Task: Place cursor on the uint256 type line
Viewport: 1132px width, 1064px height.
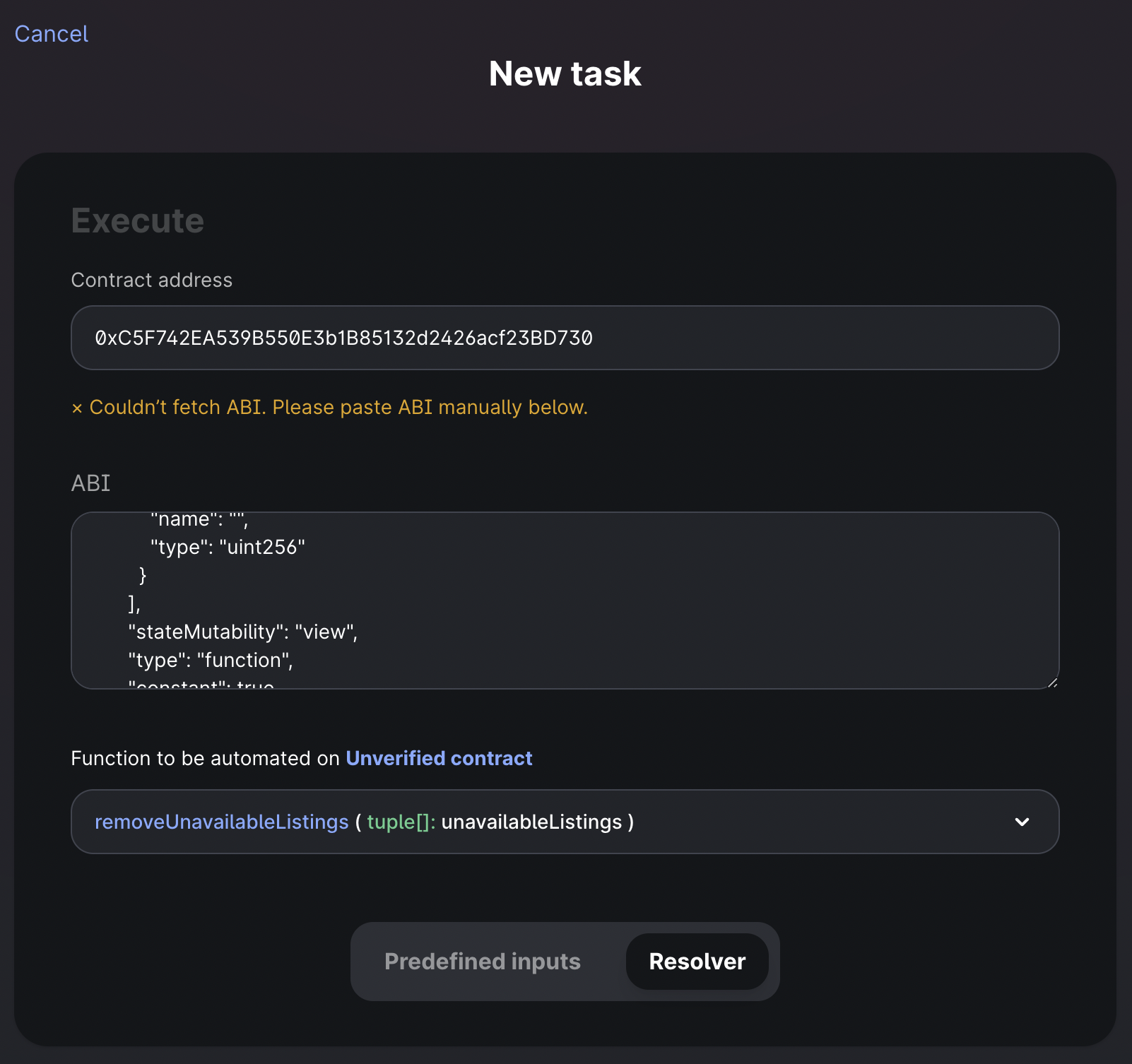Action: (227, 548)
